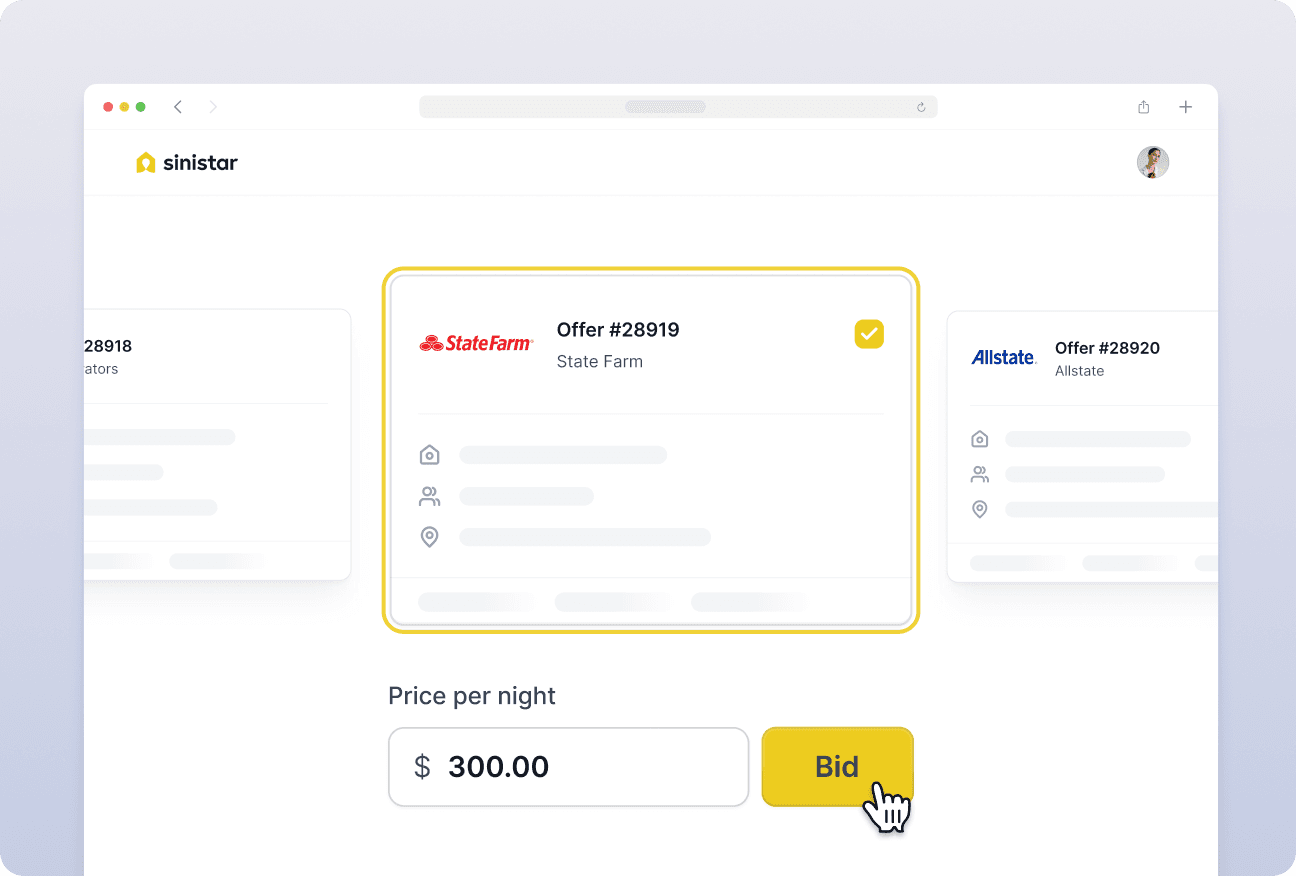Click the browser forward navigation arrow
The width and height of the screenshot is (1296, 876).
click(213, 106)
